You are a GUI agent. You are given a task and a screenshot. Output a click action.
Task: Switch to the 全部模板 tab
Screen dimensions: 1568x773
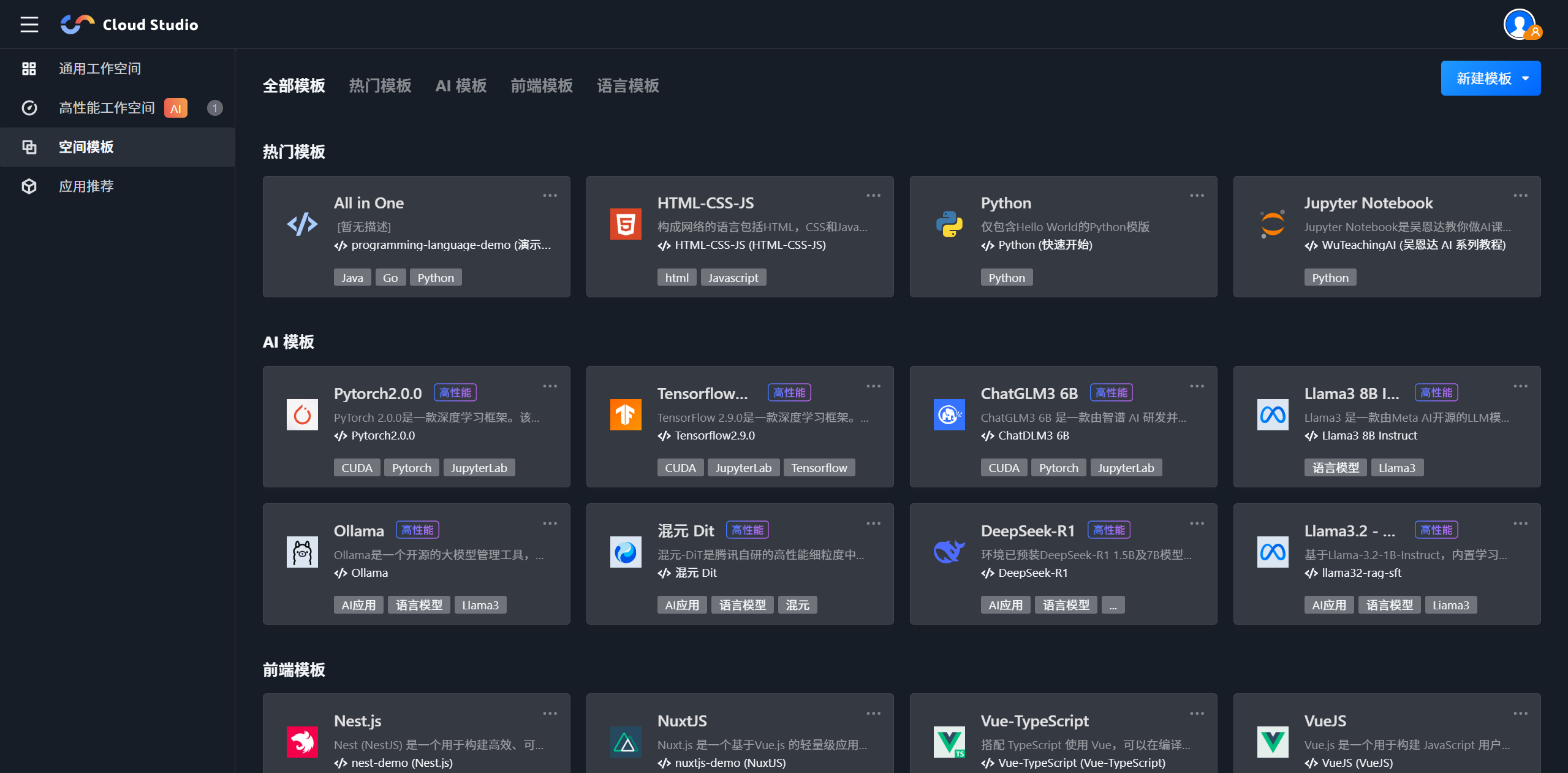click(x=294, y=86)
